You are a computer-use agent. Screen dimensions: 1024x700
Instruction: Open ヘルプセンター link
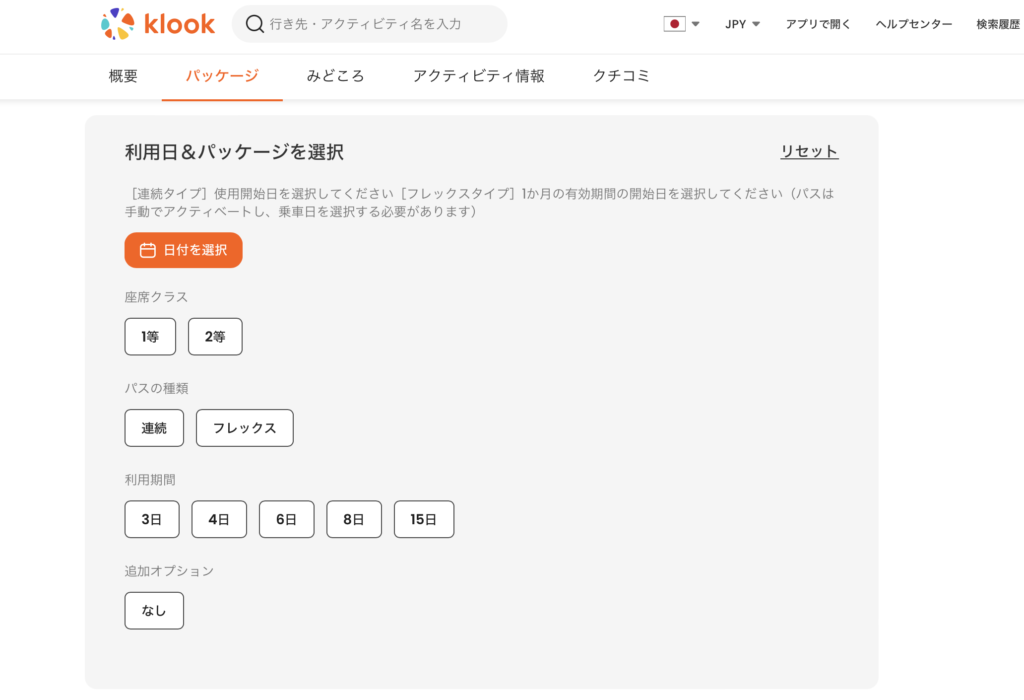click(914, 24)
